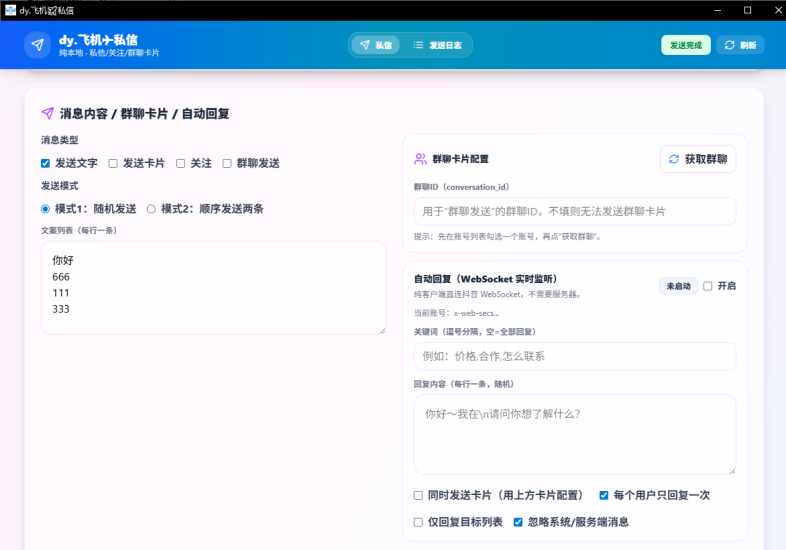The width and height of the screenshot is (786, 550).
Task: Click the 群聊ID input field
Action: [574, 211]
